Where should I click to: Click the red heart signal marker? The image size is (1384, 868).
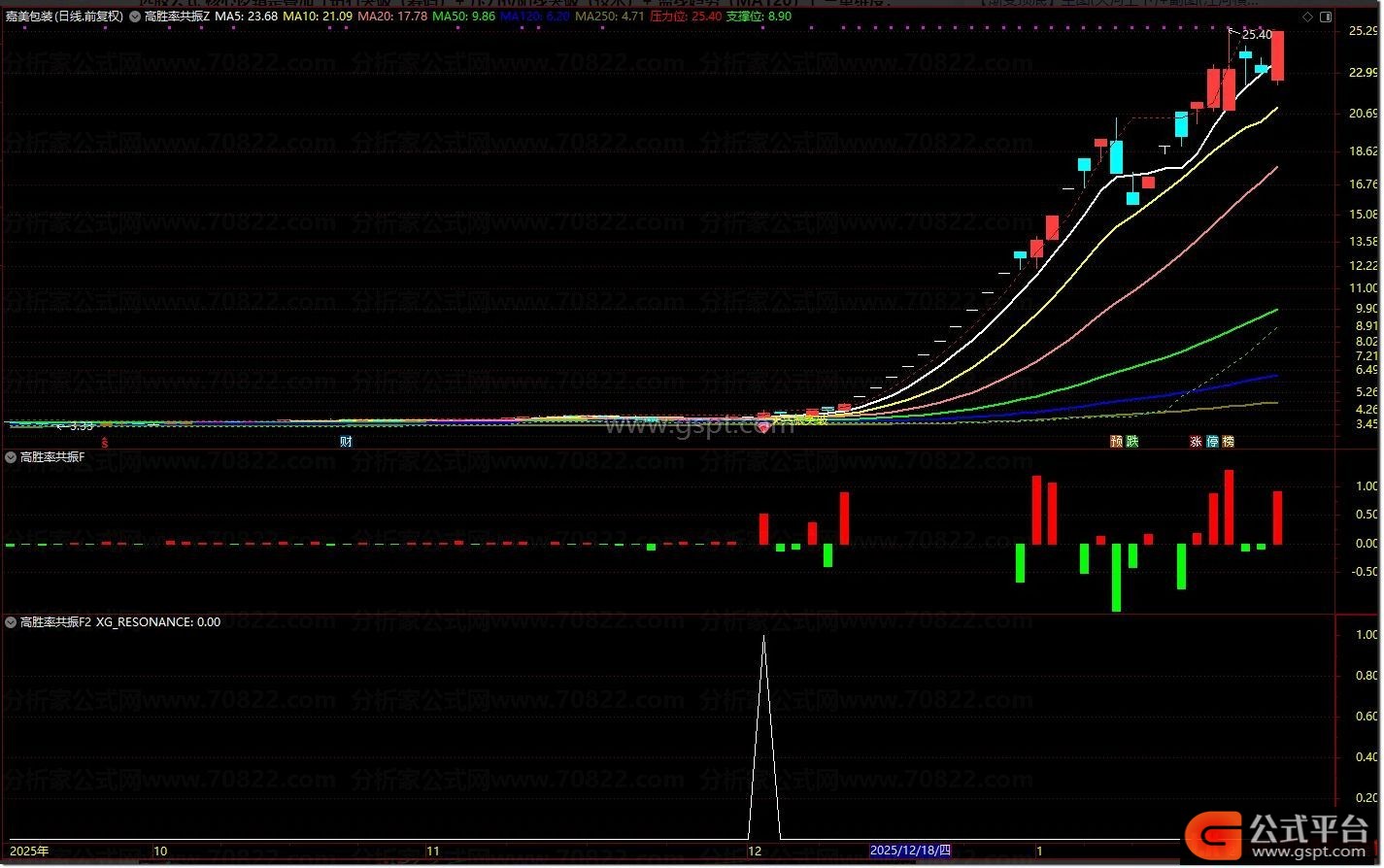click(x=763, y=427)
